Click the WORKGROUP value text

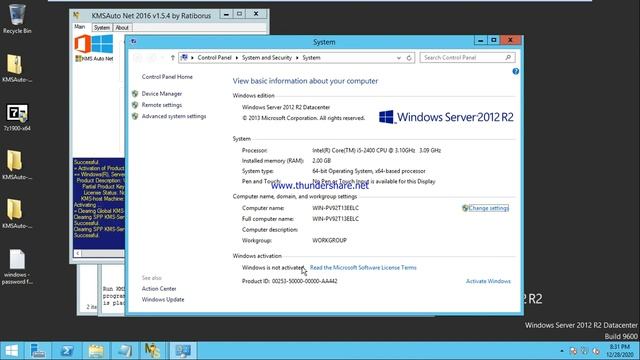click(329, 240)
